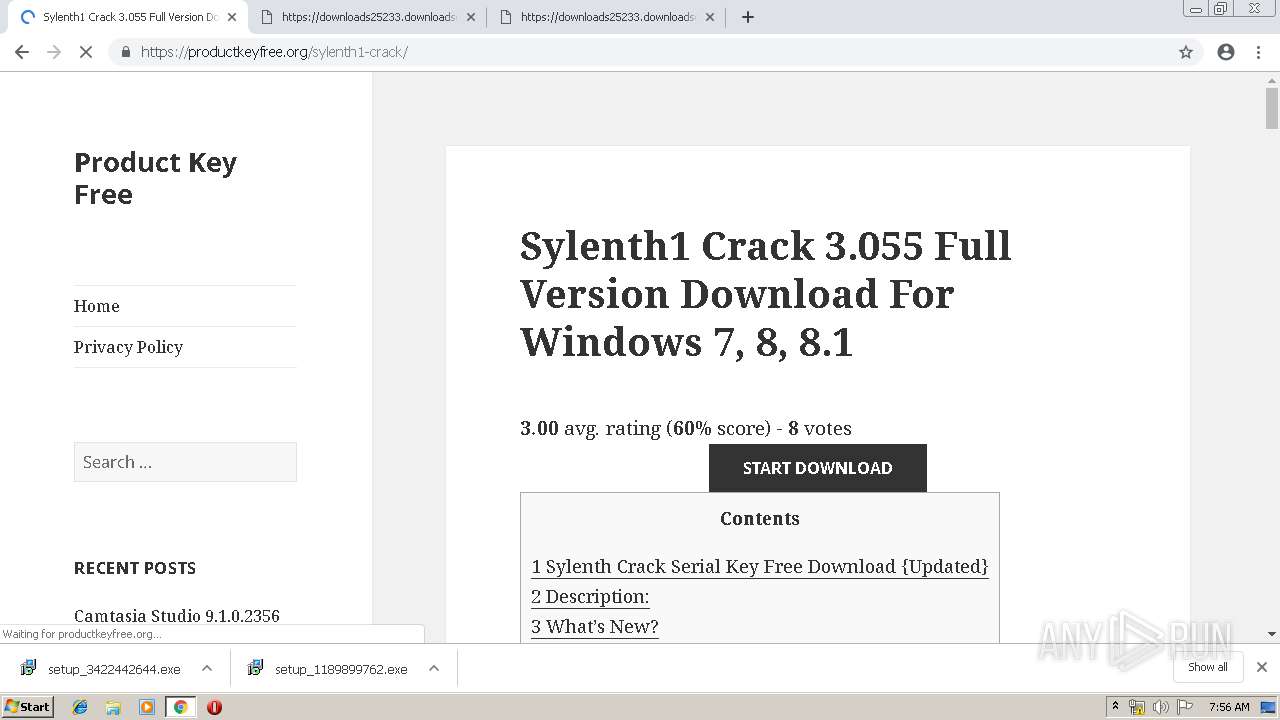
Task: Close the third downloads25233 tab
Action: (x=710, y=17)
